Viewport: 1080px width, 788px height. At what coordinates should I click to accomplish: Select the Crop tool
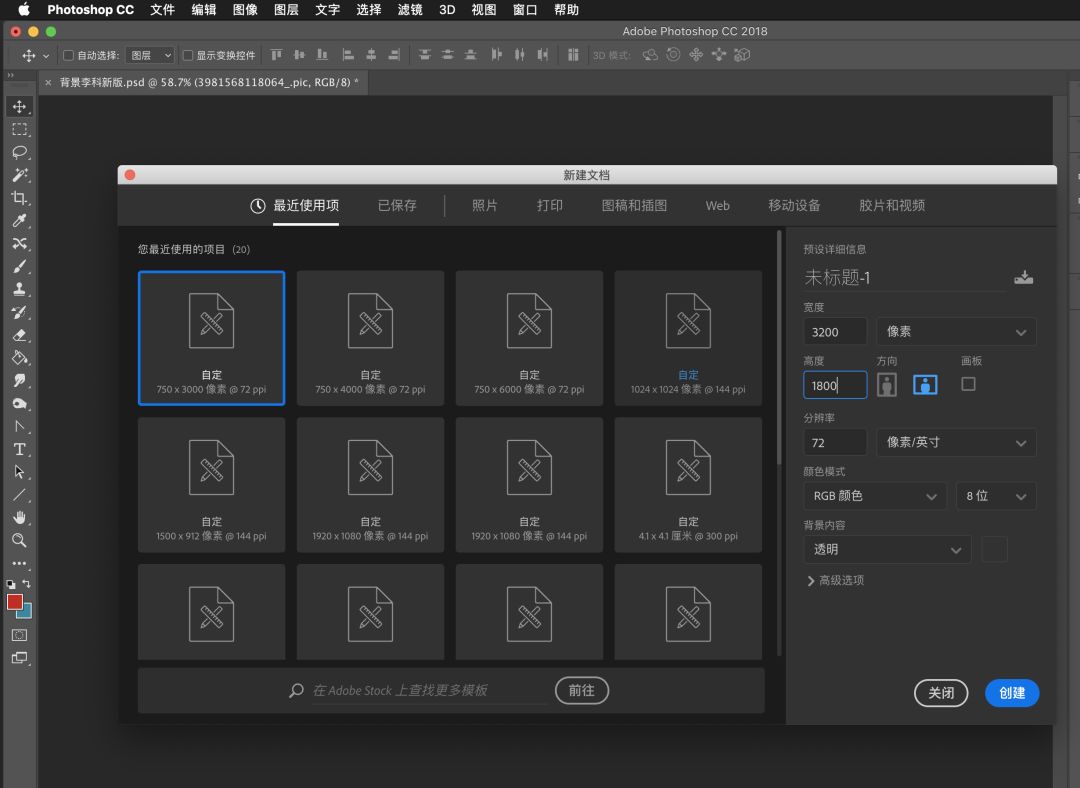(19, 198)
